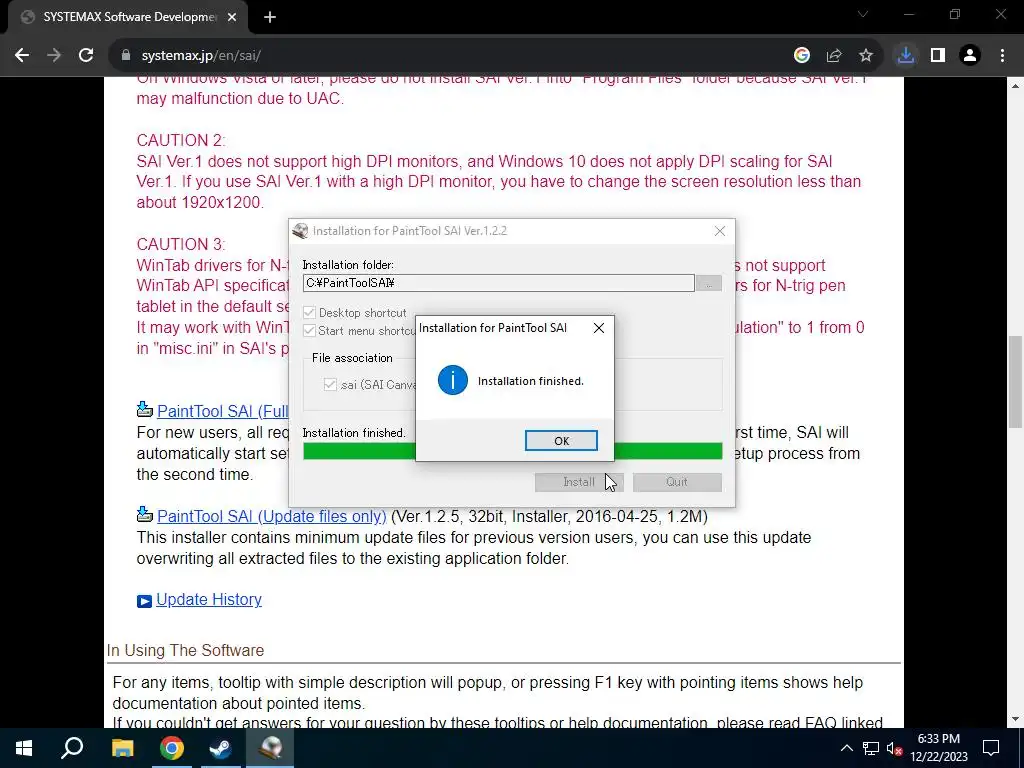
Task: Click the Chrome taskbar icon
Action: 172,748
